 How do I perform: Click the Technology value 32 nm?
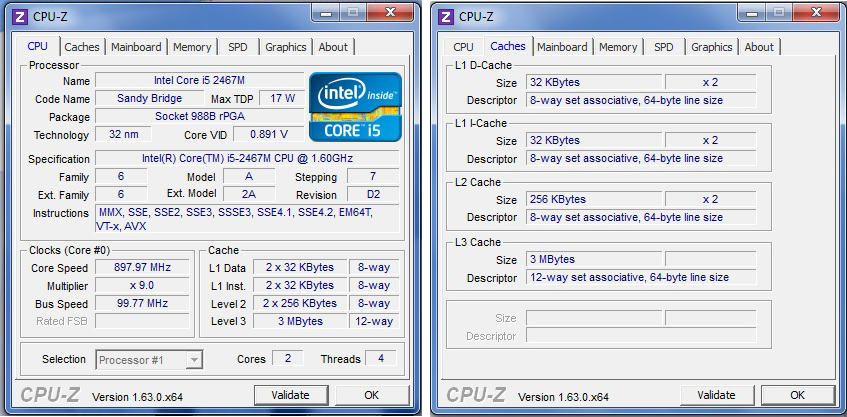(124, 134)
